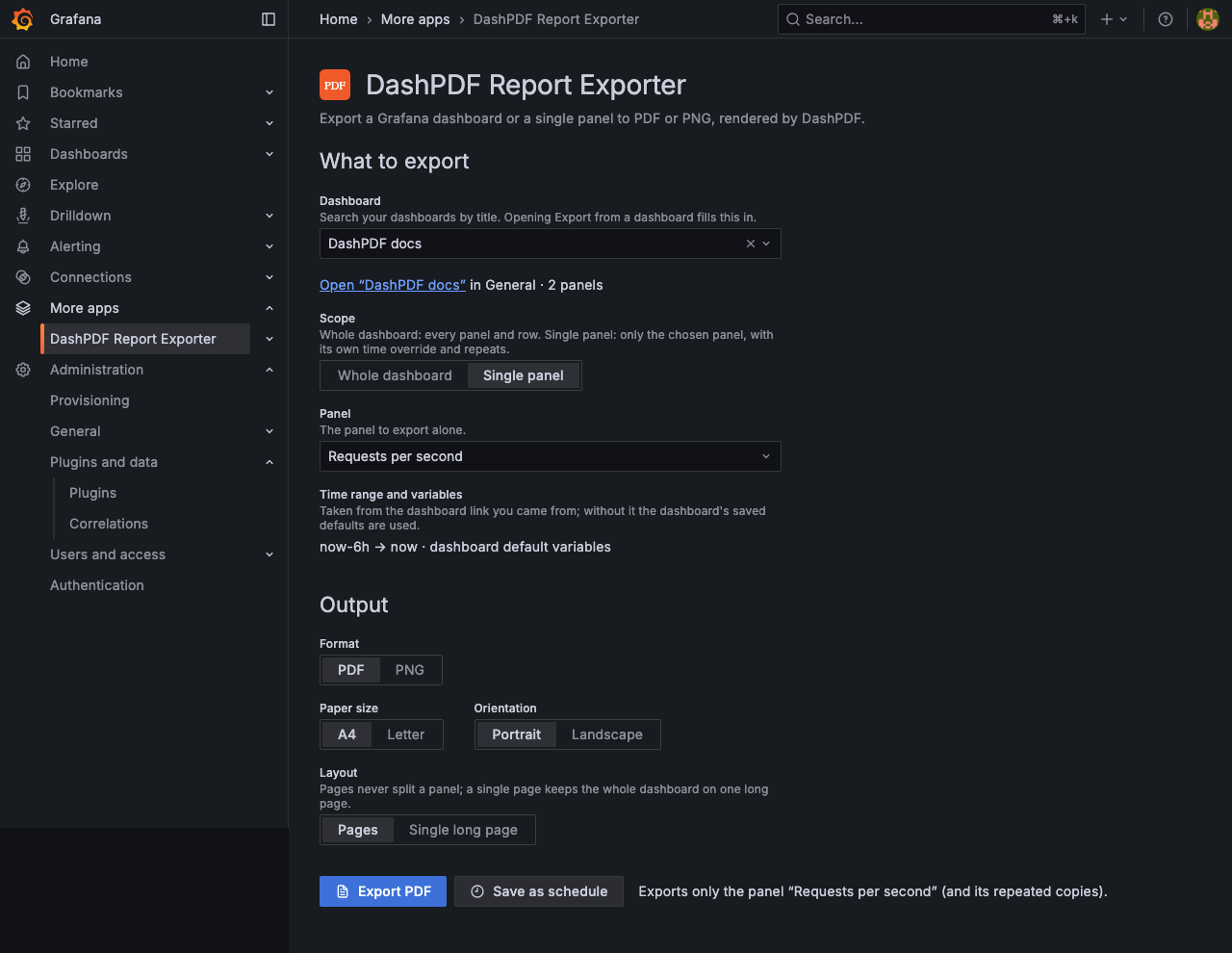Navigate to Authentication in the sidebar
This screenshot has height=953, width=1232.
(x=97, y=585)
